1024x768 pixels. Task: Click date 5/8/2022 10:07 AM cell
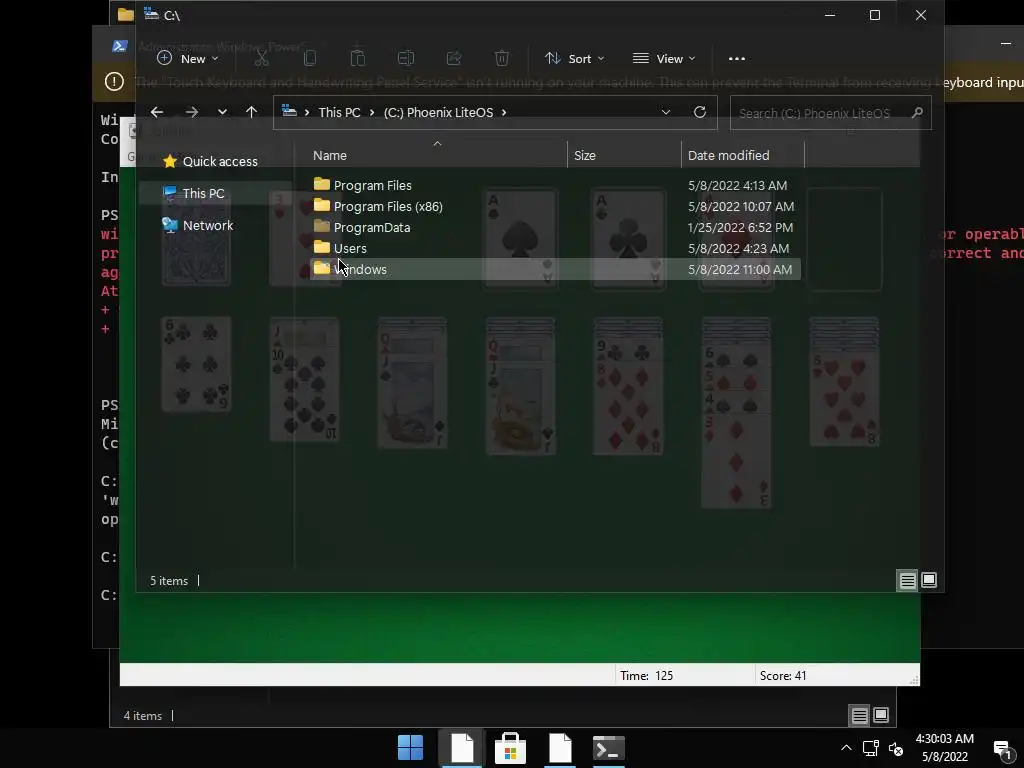[x=741, y=206]
